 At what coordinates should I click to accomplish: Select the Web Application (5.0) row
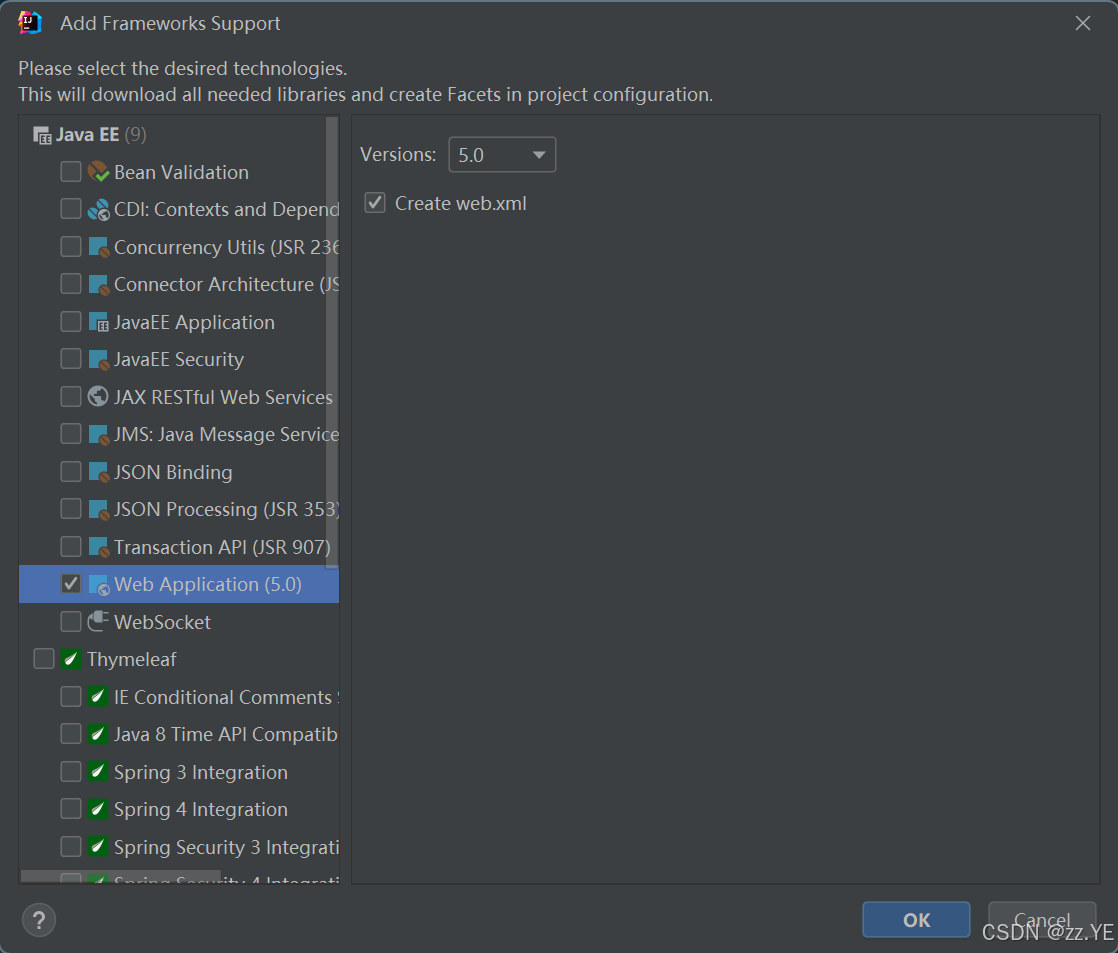coord(179,584)
